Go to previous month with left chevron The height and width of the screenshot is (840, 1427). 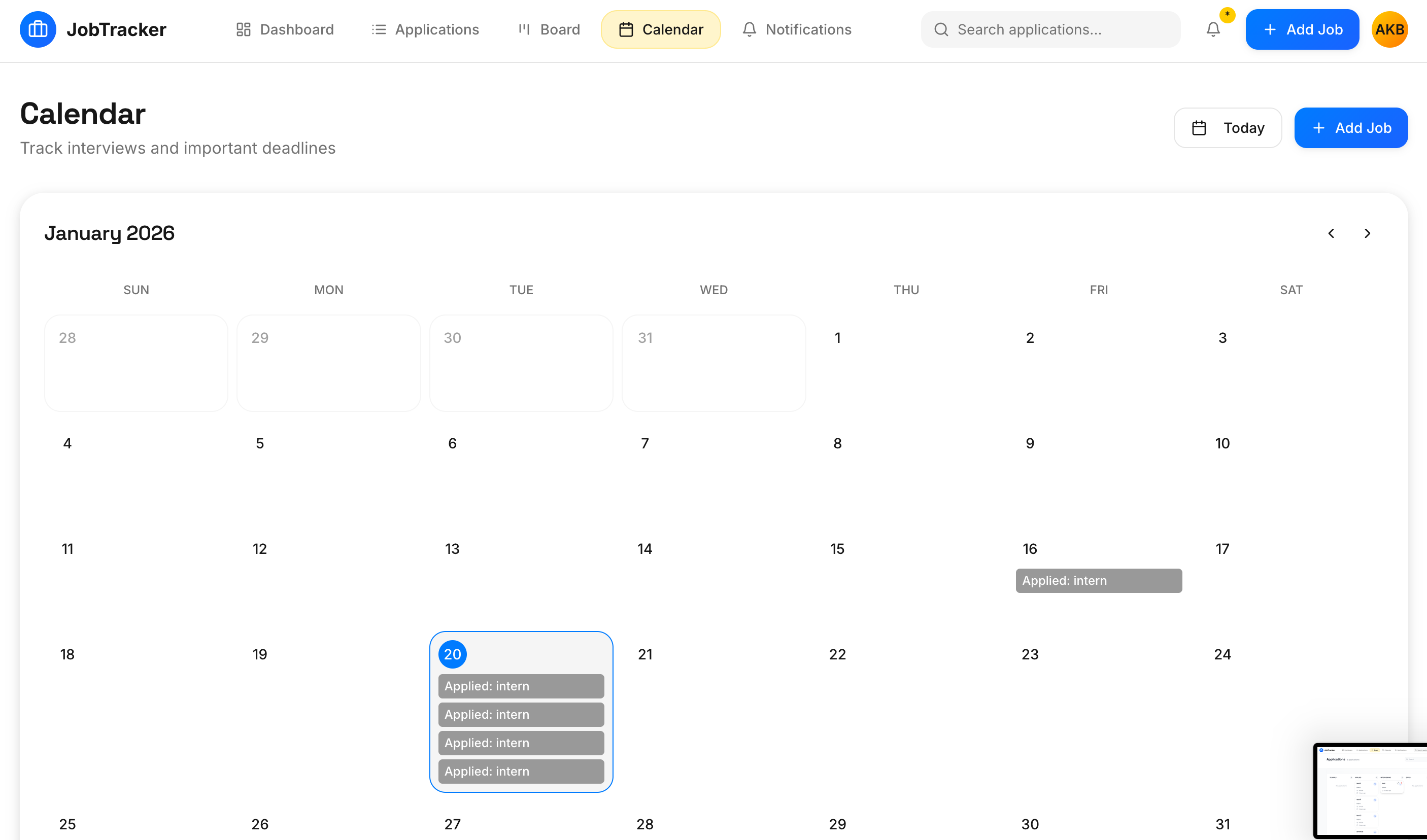pyautogui.click(x=1331, y=233)
